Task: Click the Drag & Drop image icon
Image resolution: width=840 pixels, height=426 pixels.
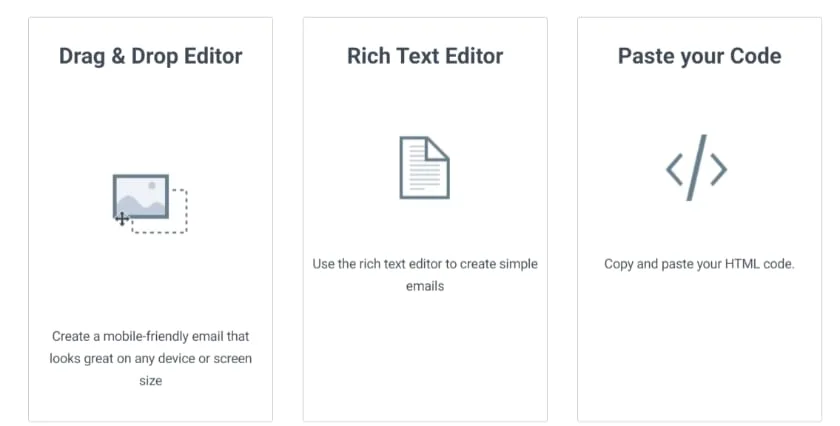Action: pos(150,204)
